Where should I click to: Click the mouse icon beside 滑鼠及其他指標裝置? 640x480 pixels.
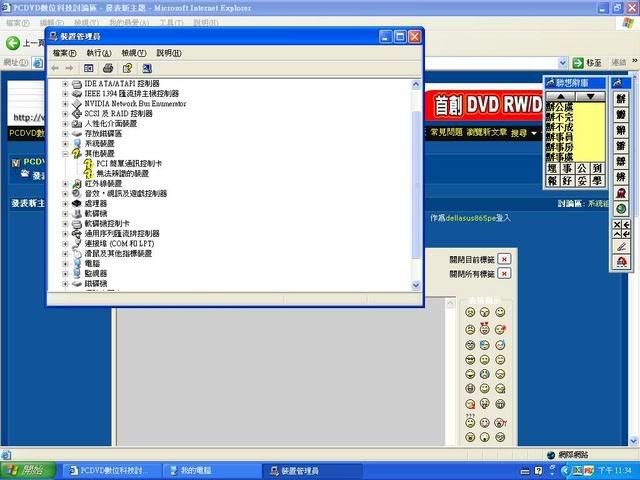coord(77,253)
